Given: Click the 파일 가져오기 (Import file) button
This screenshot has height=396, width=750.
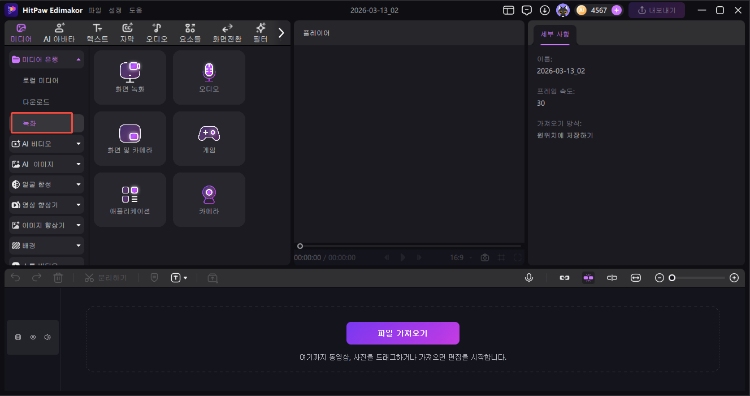Looking at the screenshot, I should (403, 333).
